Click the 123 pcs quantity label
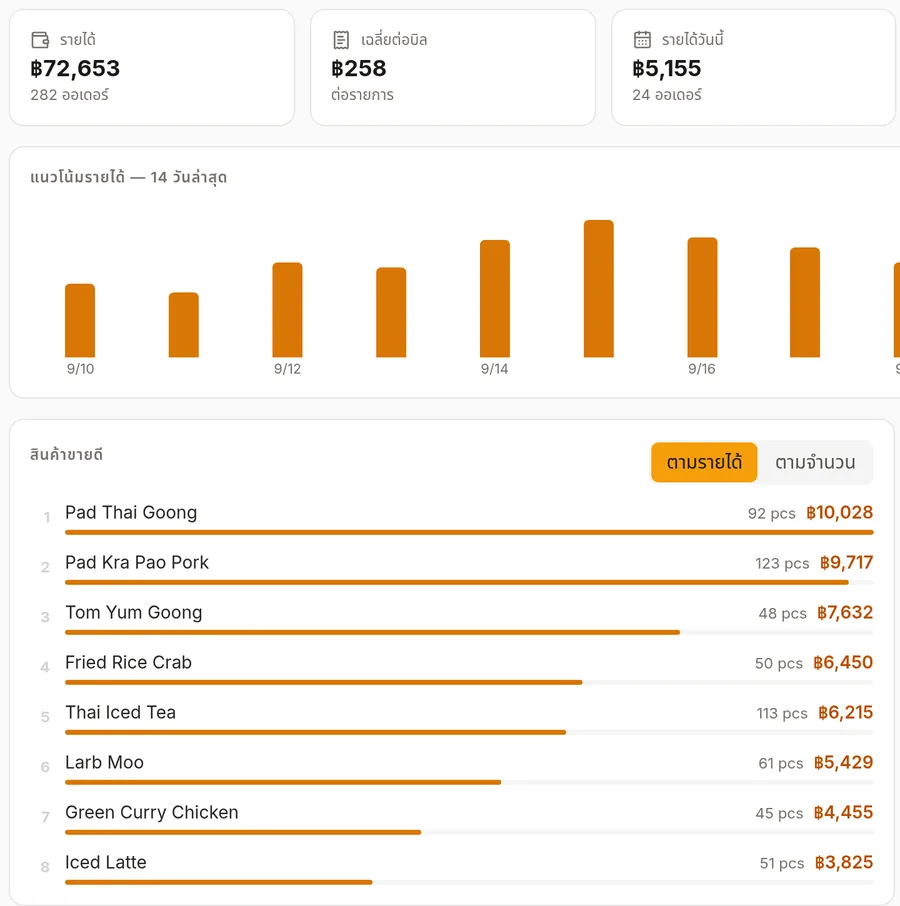Image resolution: width=900 pixels, height=906 pixels. click(x=782, y=563)
